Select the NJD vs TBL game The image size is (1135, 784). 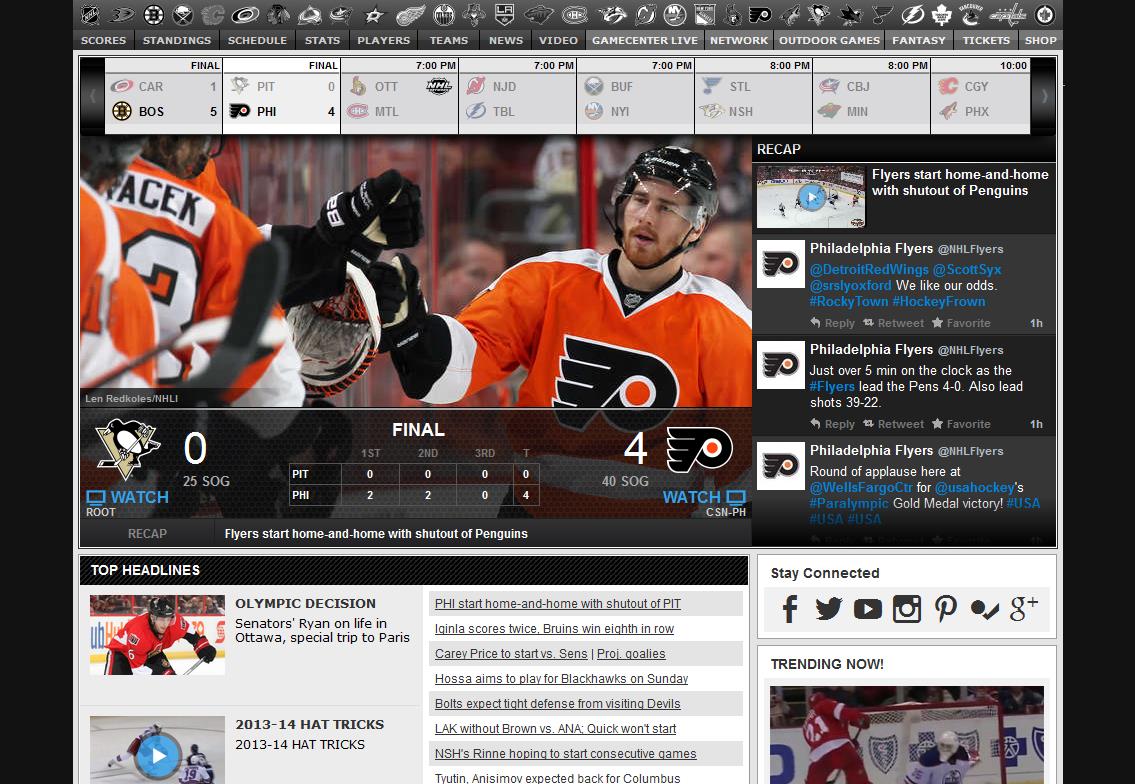click(x=518, y=96)
